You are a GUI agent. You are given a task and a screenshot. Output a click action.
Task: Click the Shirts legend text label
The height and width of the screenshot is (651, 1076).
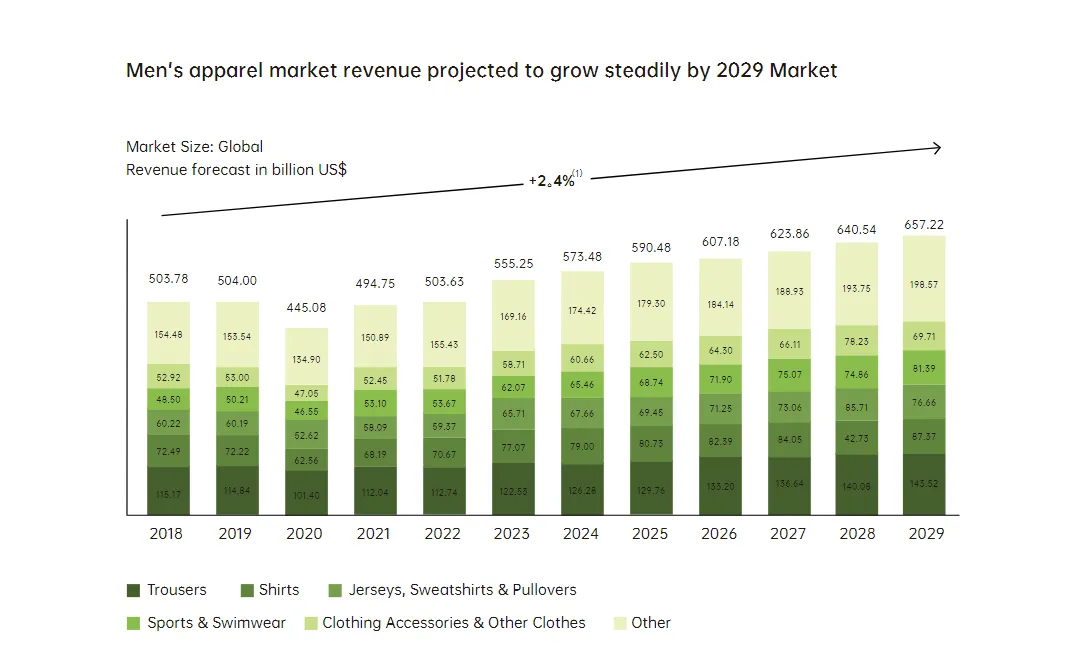click(279, 590)
